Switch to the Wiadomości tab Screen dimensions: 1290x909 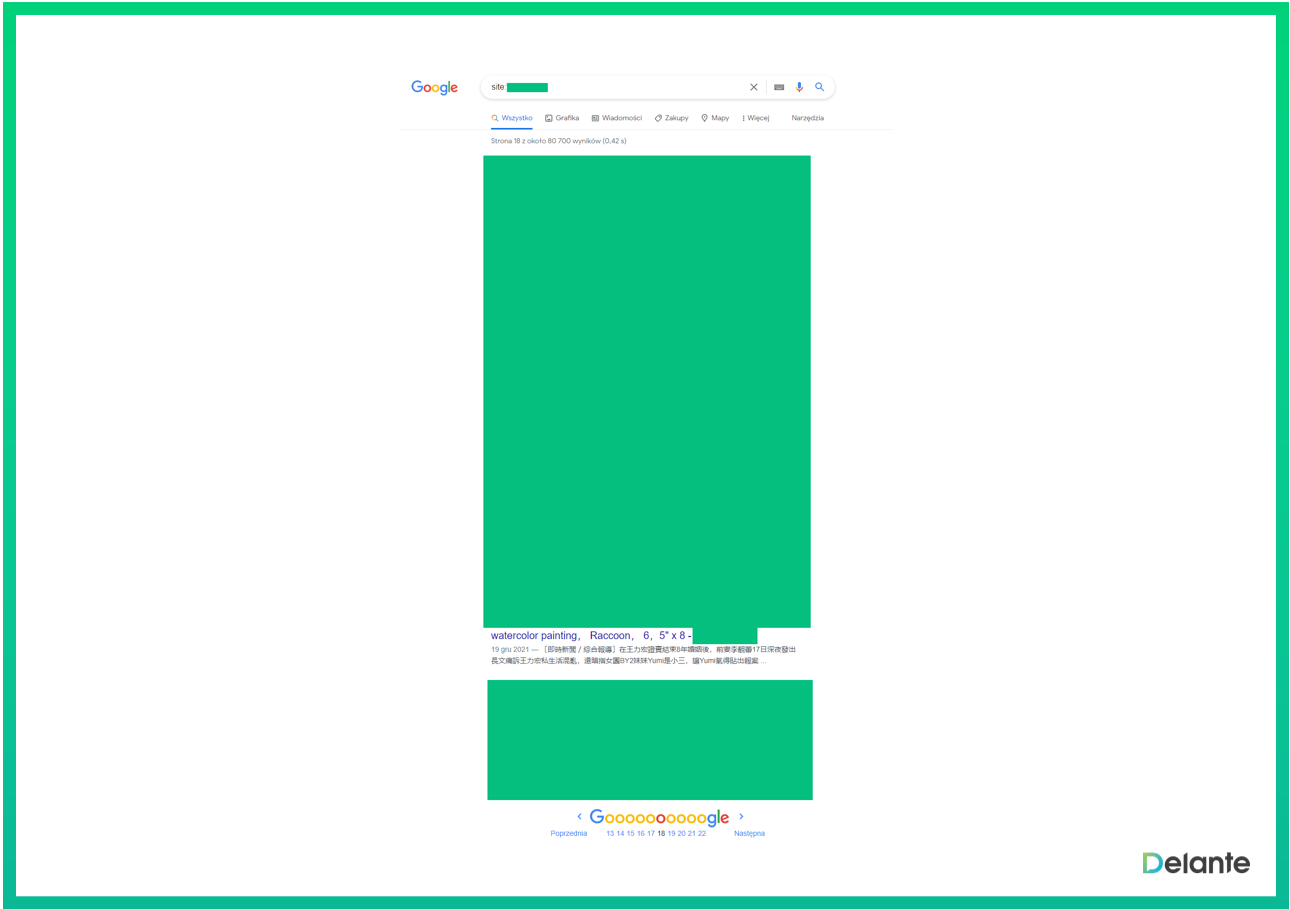pyautogui.click(x=617, y=118)
